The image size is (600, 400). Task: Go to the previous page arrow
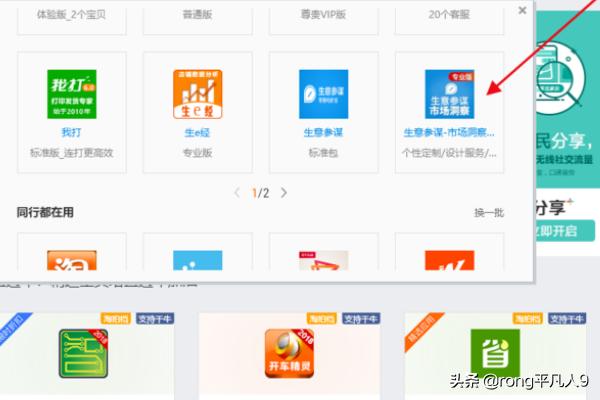pos(237,193)
